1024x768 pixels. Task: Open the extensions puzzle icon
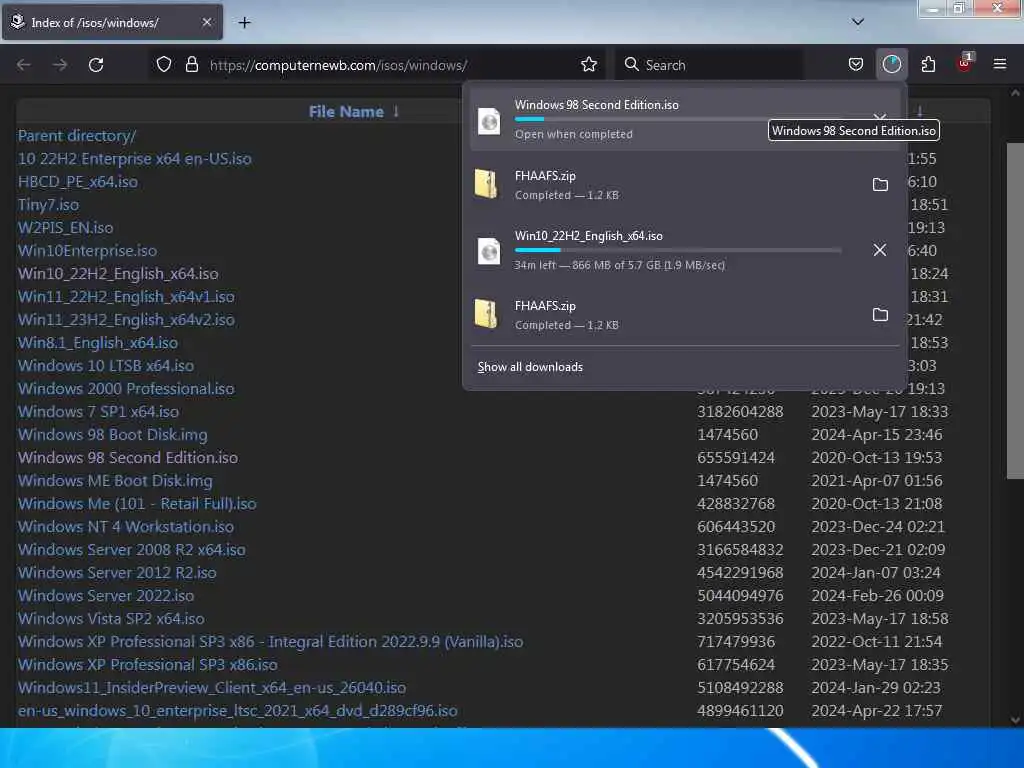[928, 64]
